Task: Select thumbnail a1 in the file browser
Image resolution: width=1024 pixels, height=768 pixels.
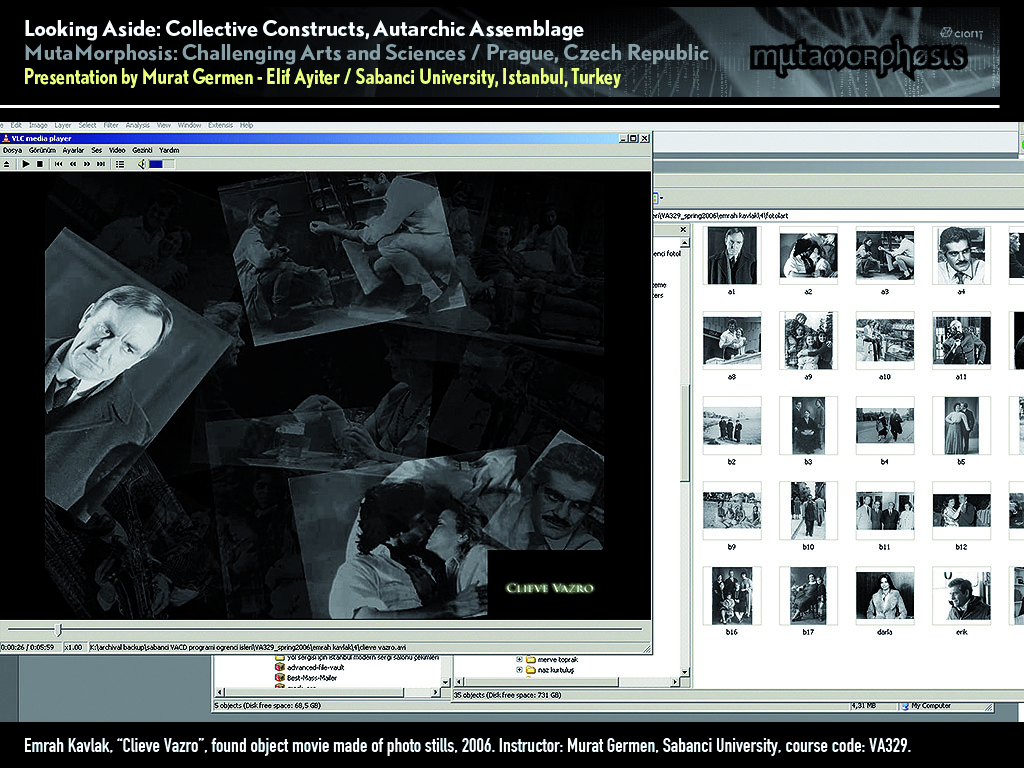Action: pyautogui.click(x=732, y=255)
